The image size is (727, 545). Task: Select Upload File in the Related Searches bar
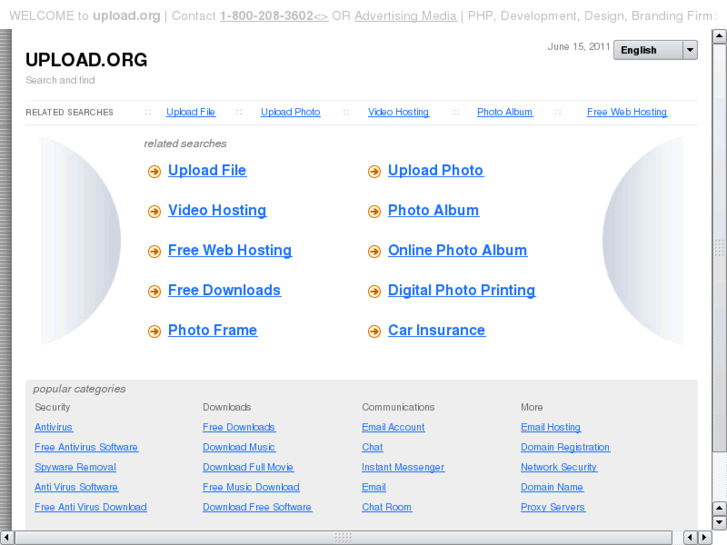tap(191, 112)
